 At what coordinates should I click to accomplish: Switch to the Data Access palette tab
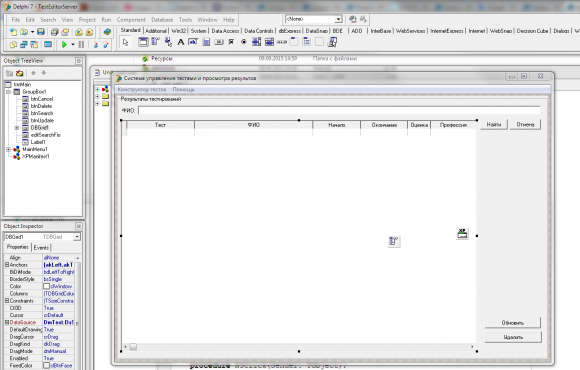point(225,31)
